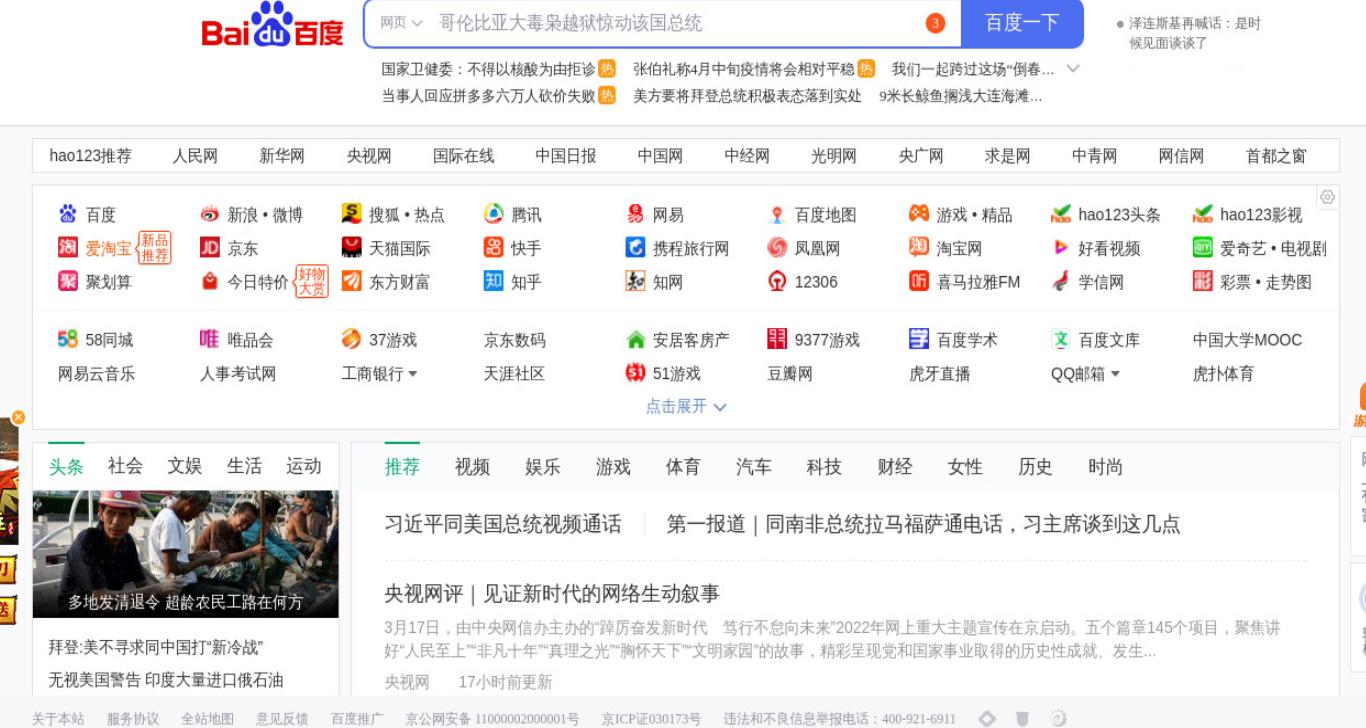Click the 携程旅行网 icon

pyautogui.click(x=635, y=247)
